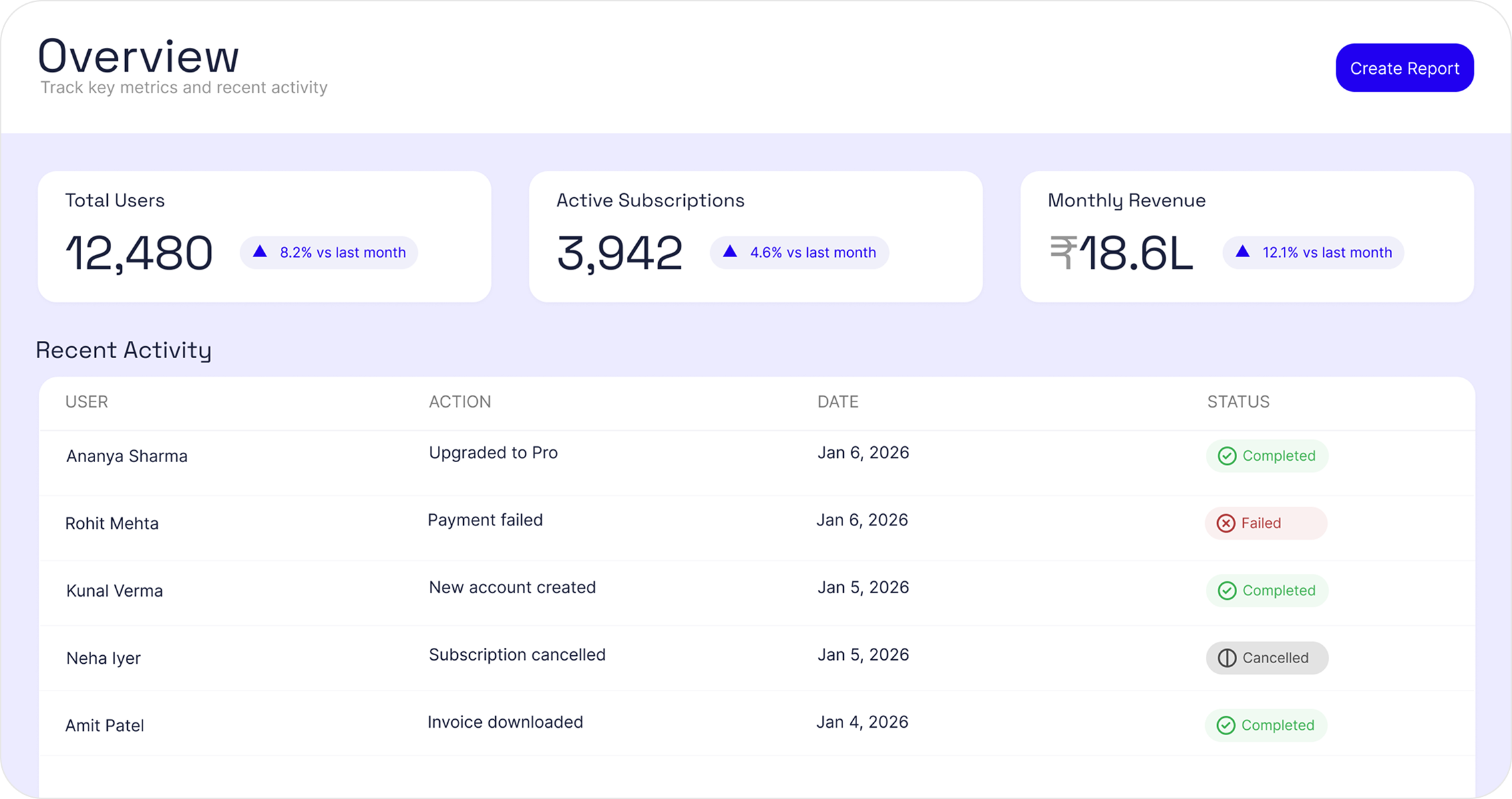Click the cancelled icon beside Neha Iyer's status
Screen dimensions: 1512x799
(1227, 658)
